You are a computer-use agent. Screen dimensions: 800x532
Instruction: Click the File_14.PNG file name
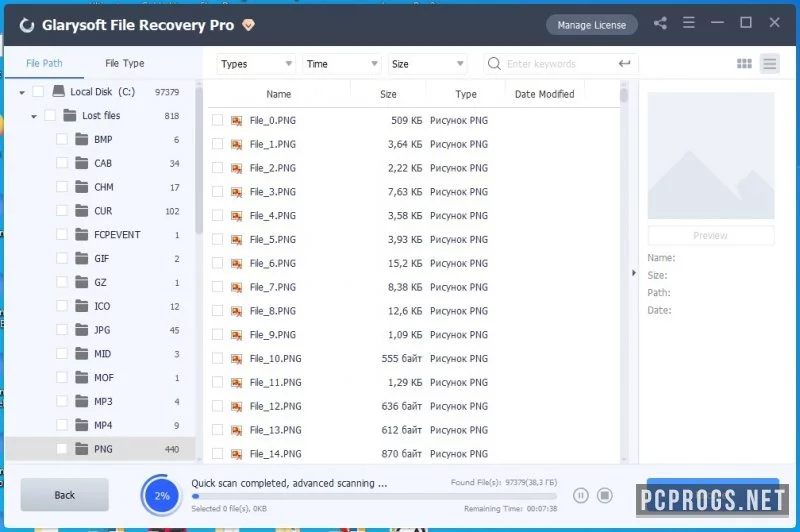pyautogui.click(x=276, y=453)
